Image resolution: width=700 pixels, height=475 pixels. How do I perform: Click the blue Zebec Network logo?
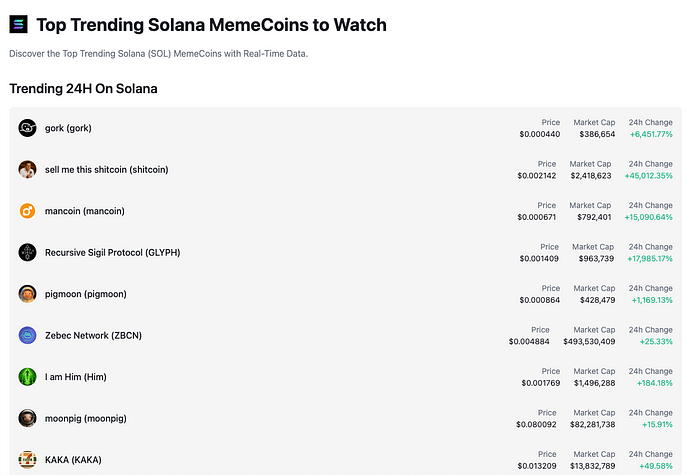27,335
